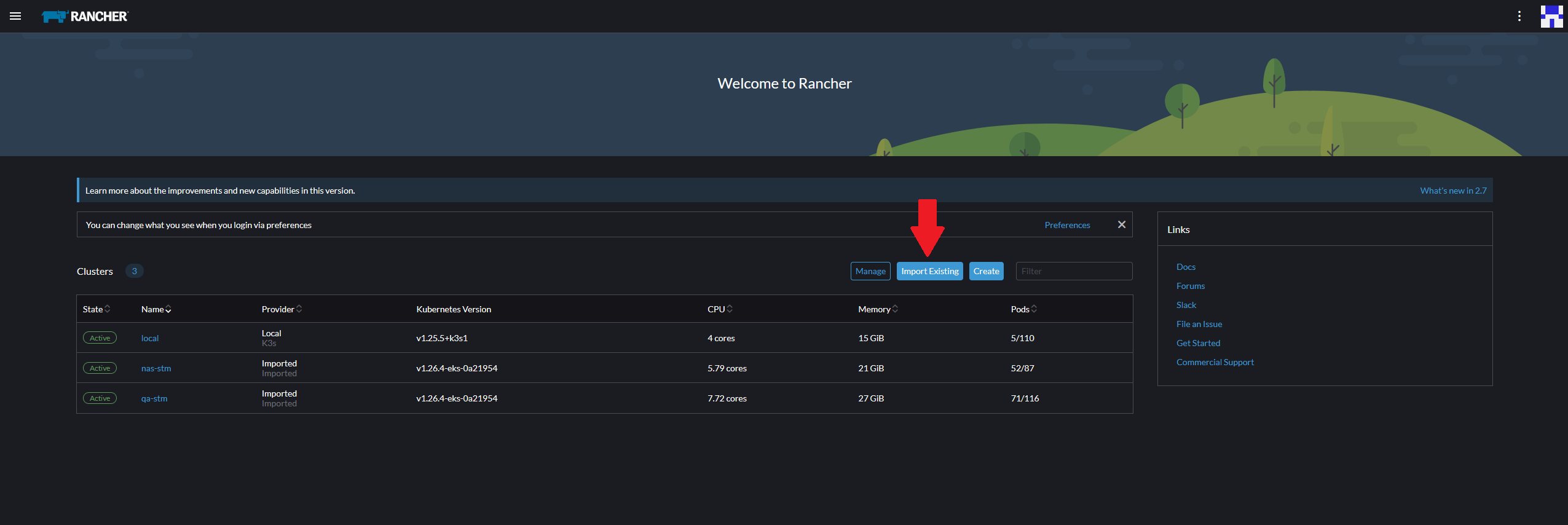
Task: Open the nas-stm cluster
Action: 156,368
